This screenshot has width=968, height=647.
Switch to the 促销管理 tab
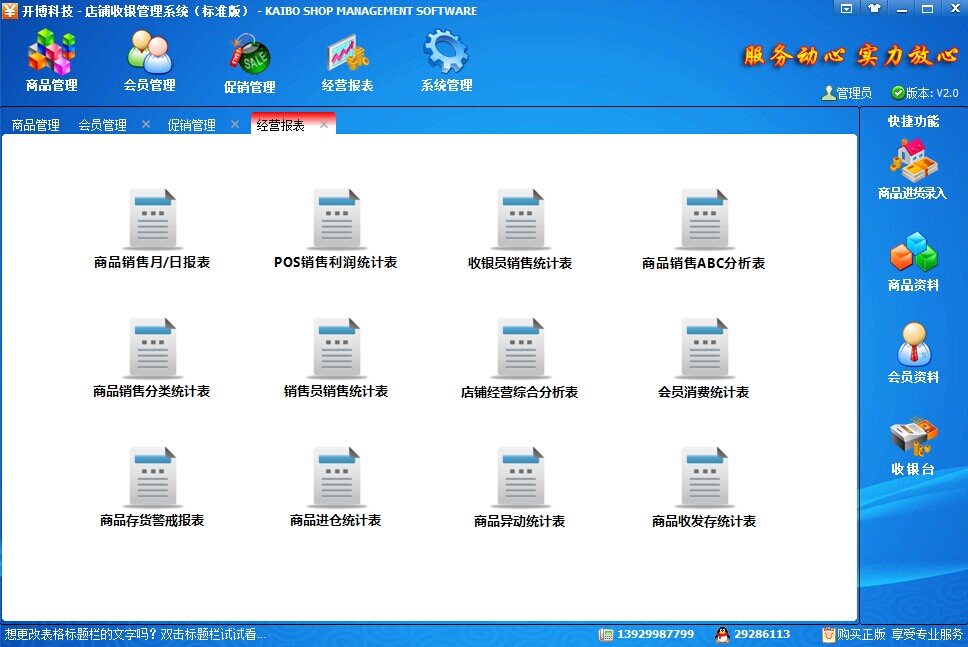coord(191,125)
